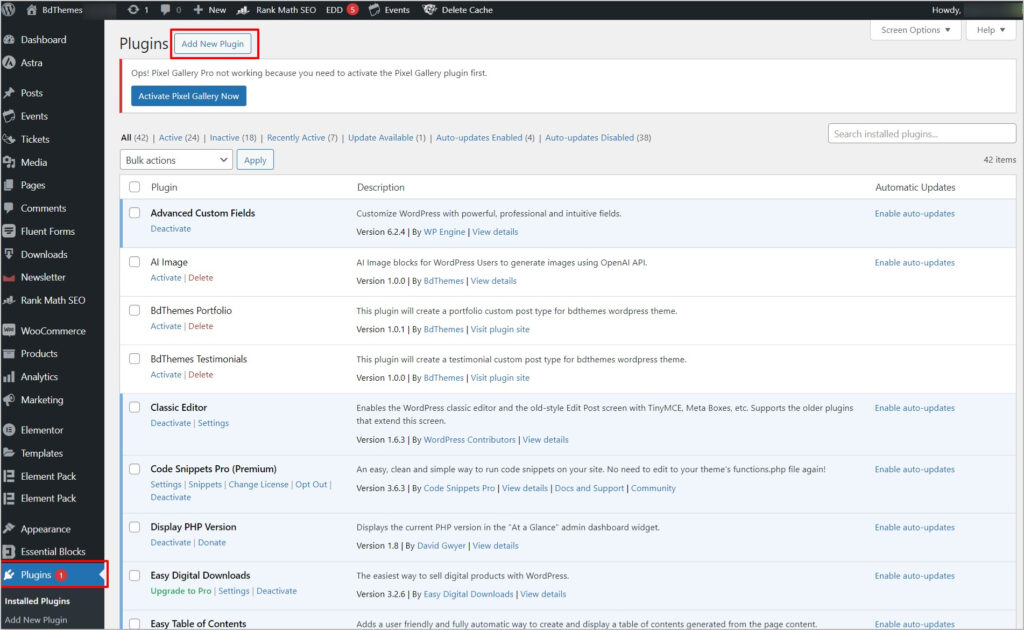
Task: Click the WooCommerce icon in sidebar
Action: point(9,330)
